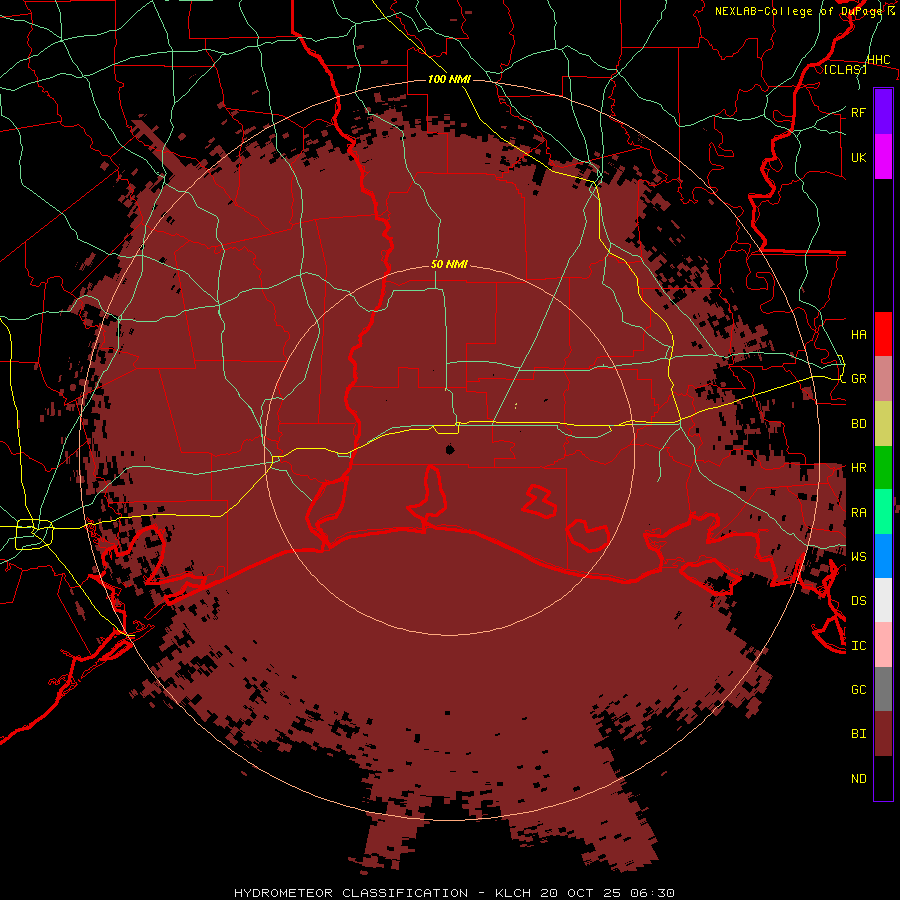Click the dark red BI legend swatch
The height and width of the screenshot is (900, 900).
point(883,734)
